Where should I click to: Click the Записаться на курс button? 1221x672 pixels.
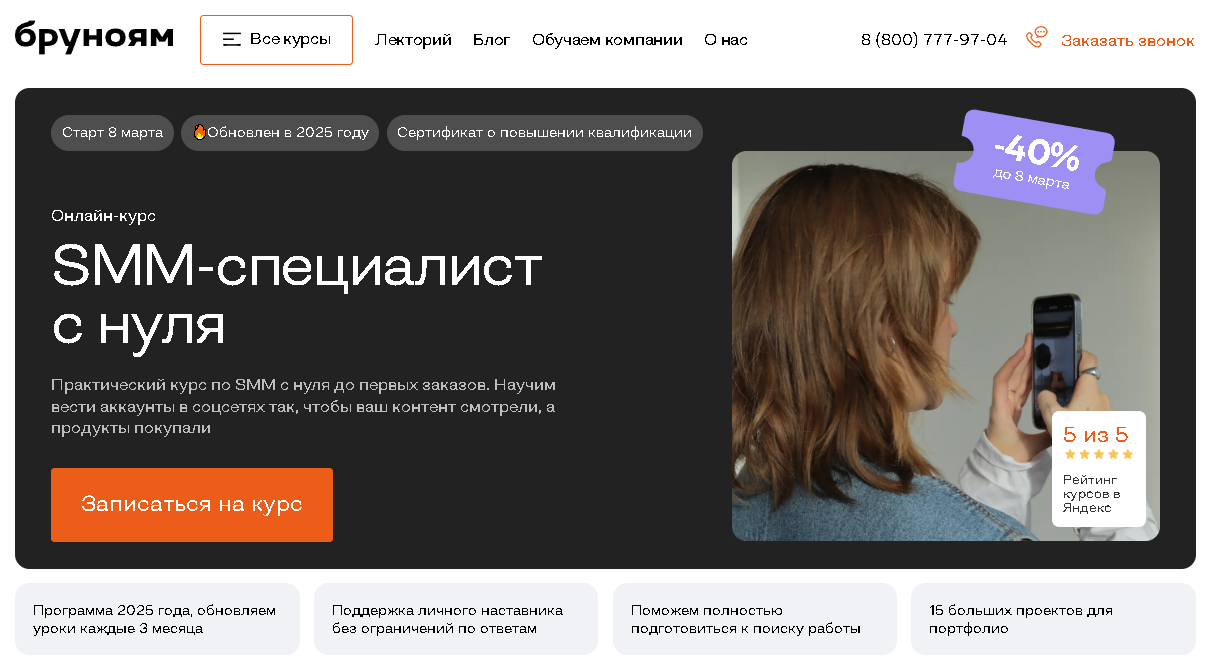click(192, 505)
